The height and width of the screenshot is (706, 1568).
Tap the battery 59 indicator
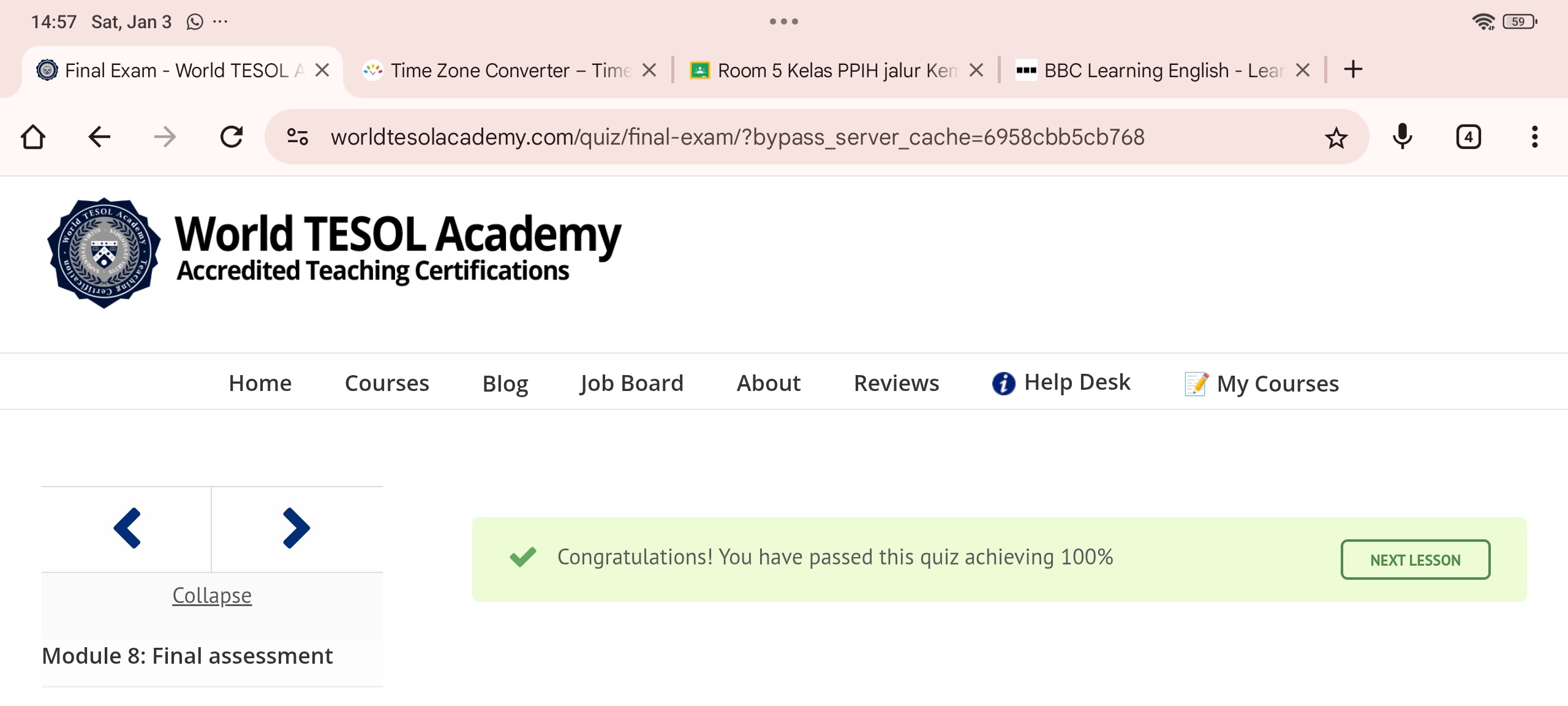pos(1520,22)
